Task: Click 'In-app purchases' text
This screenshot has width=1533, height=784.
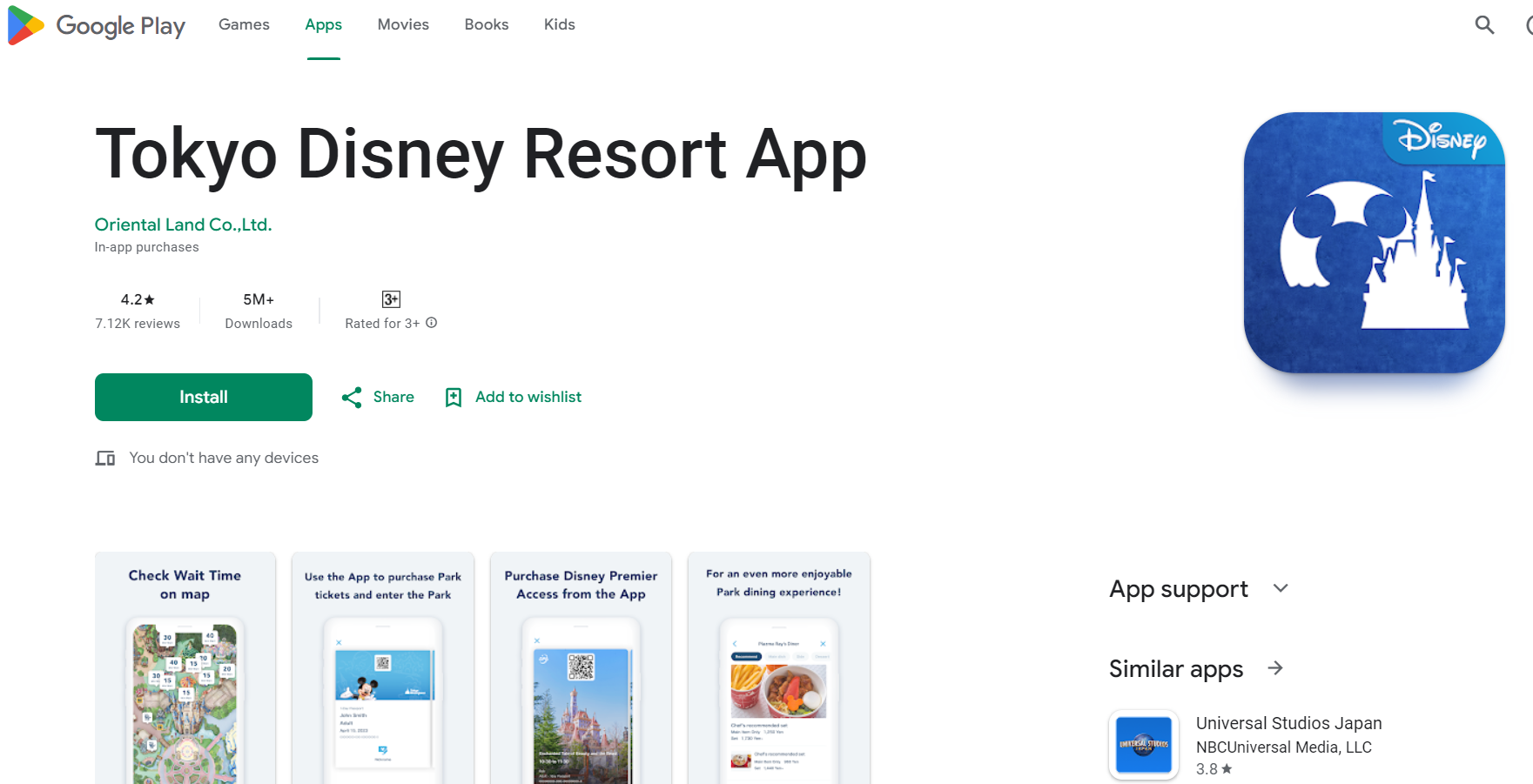Action: [147, 247]
